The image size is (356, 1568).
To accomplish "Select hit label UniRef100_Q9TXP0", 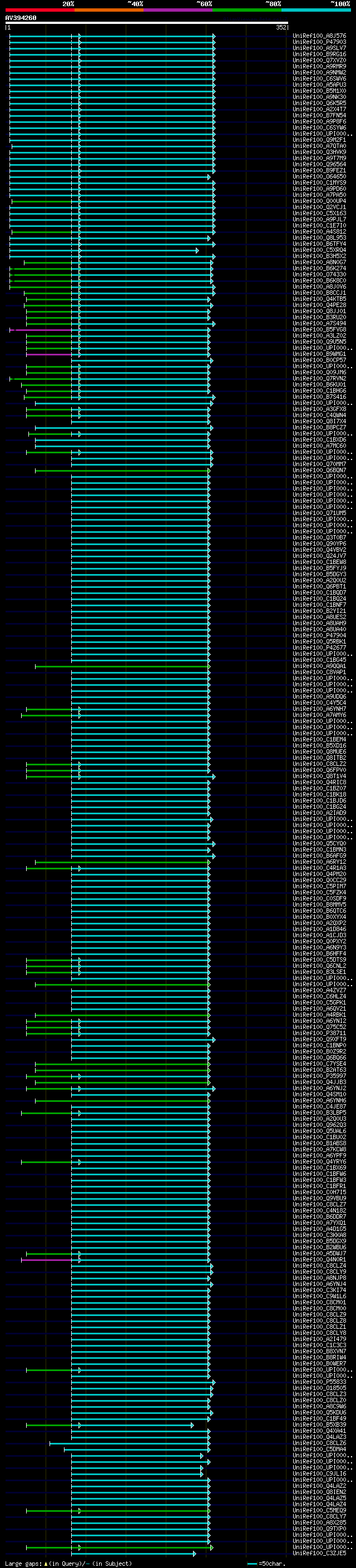I will [x=319, y=1529].
